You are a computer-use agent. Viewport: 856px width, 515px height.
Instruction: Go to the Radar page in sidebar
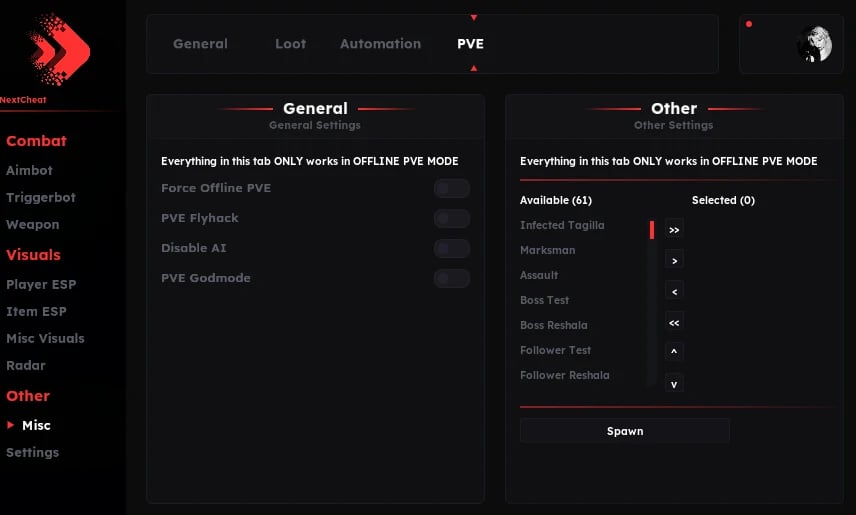26,366
